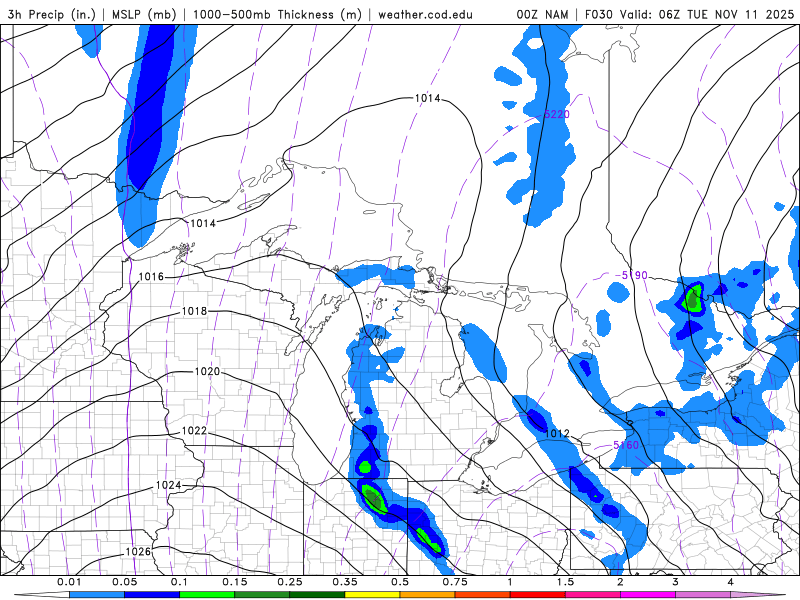
Task: Click the 0.01 legend value
Action: tap(69, 582)
